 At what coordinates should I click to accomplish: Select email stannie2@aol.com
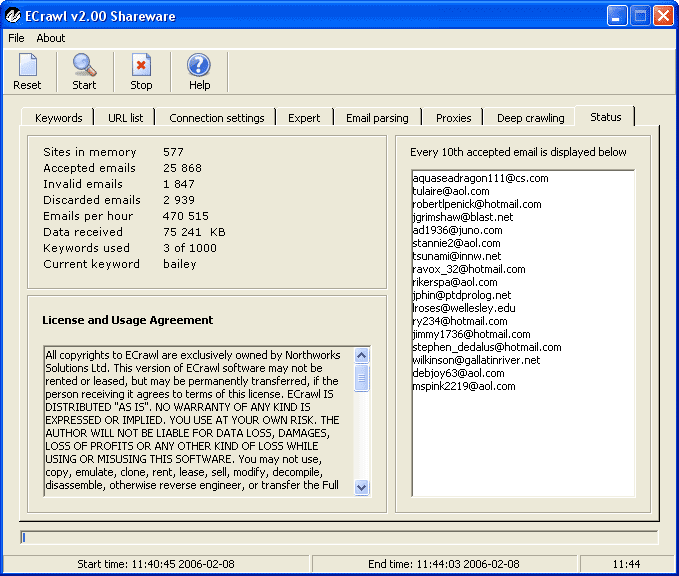(x=456, y=243)
